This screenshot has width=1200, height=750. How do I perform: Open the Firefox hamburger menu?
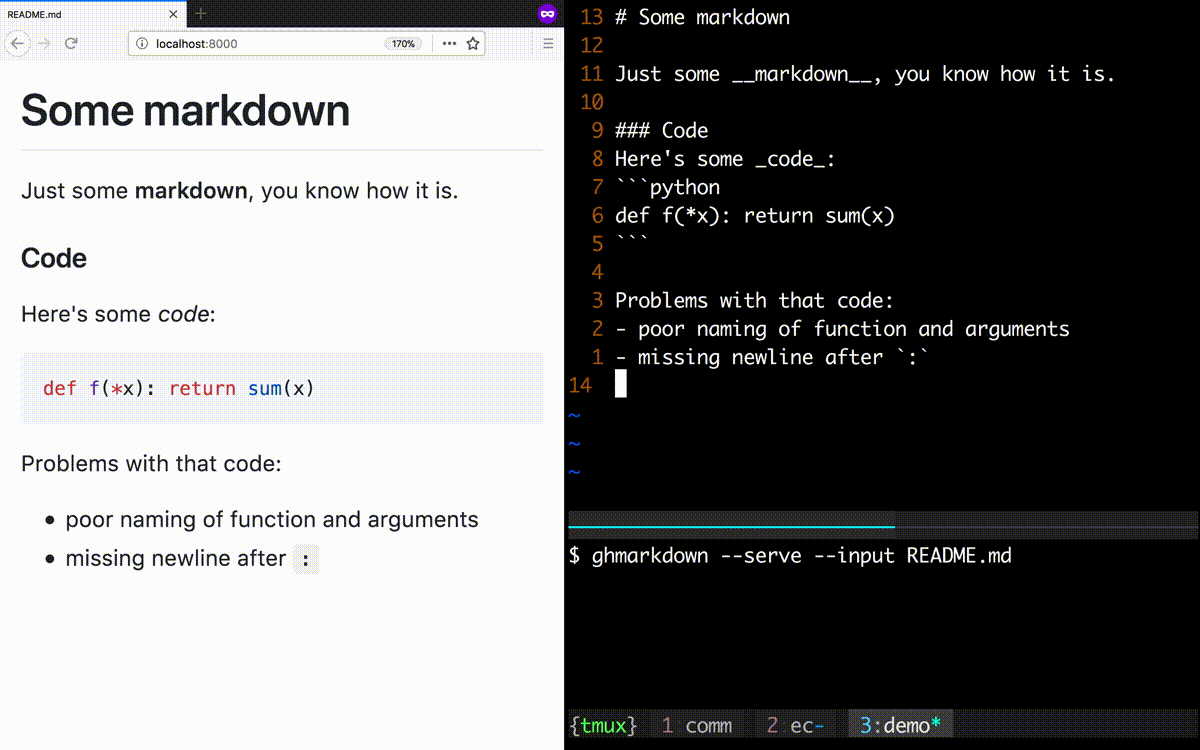click(x=548, y=44)
